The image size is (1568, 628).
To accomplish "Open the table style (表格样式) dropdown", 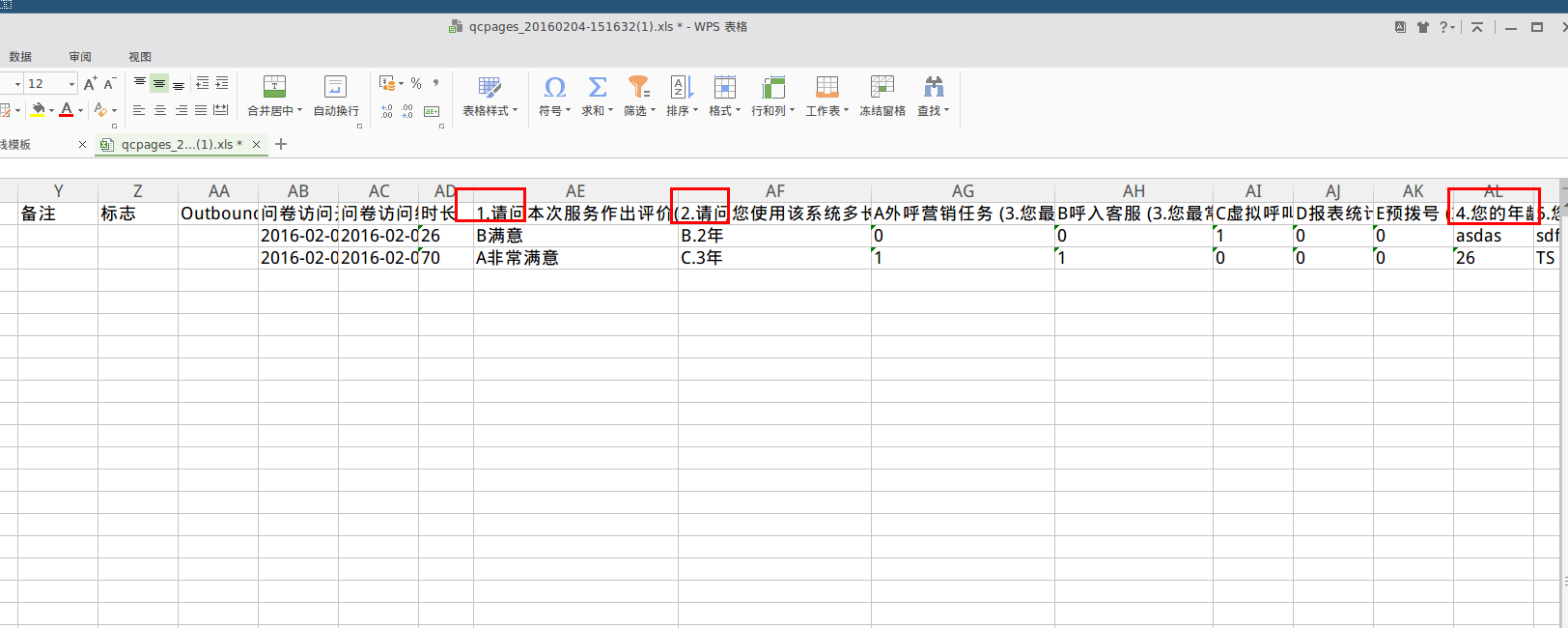I will (x=515, y=111).
